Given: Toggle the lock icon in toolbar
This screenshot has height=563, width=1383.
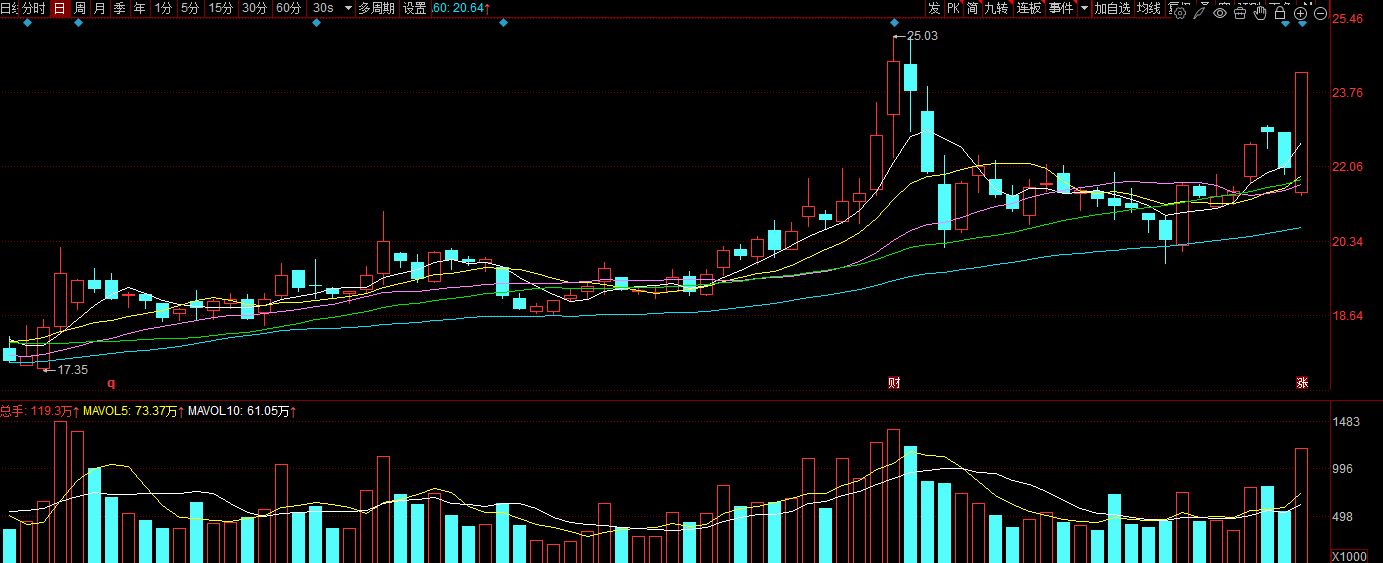Looking at the screenshot, I should (1280, 13).
